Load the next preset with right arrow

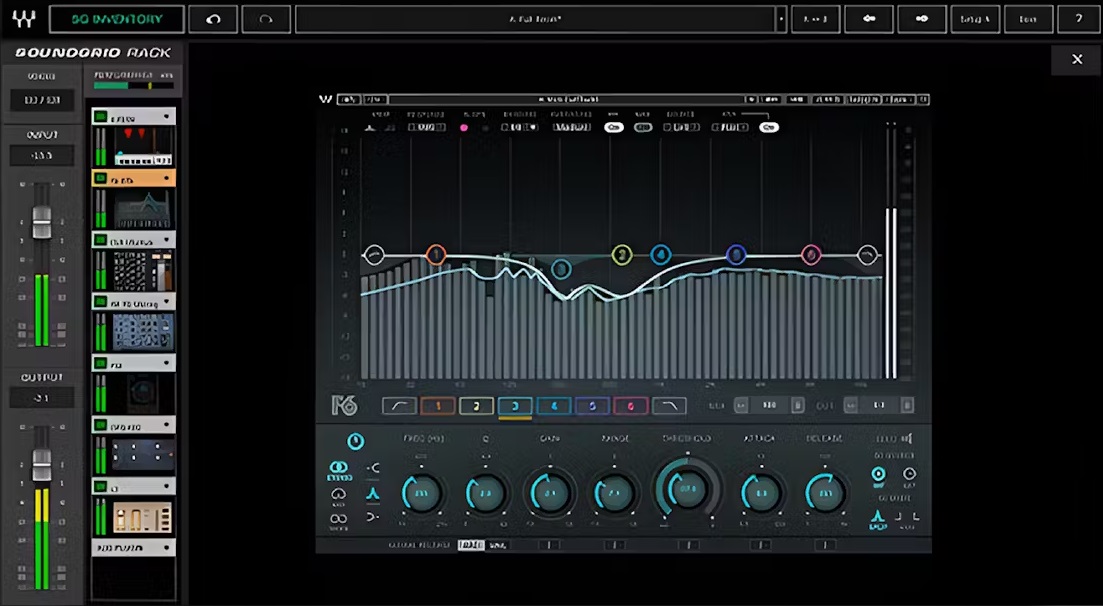[x=922, y=20]
